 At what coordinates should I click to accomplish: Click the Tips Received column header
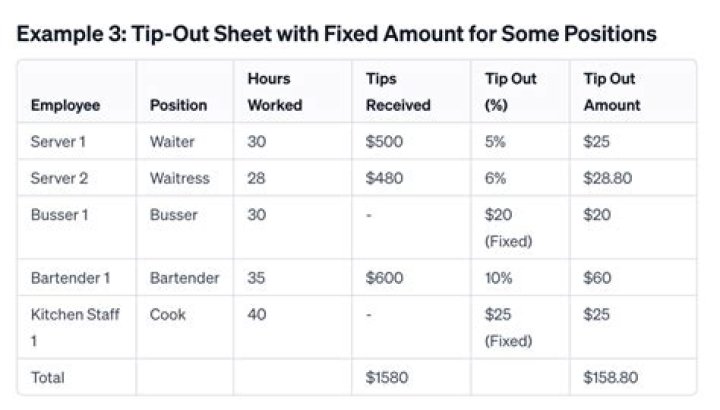click(397, 92)
